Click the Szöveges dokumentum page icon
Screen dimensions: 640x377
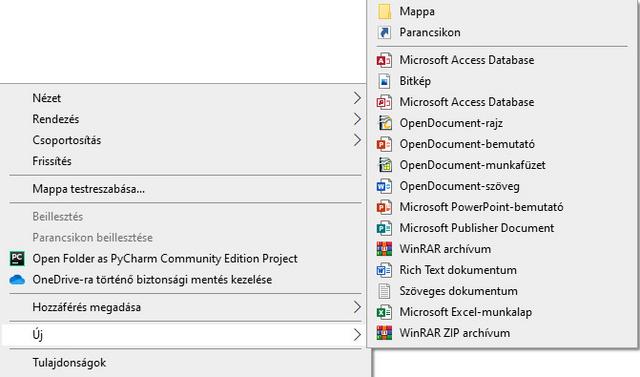coord(384,291)
